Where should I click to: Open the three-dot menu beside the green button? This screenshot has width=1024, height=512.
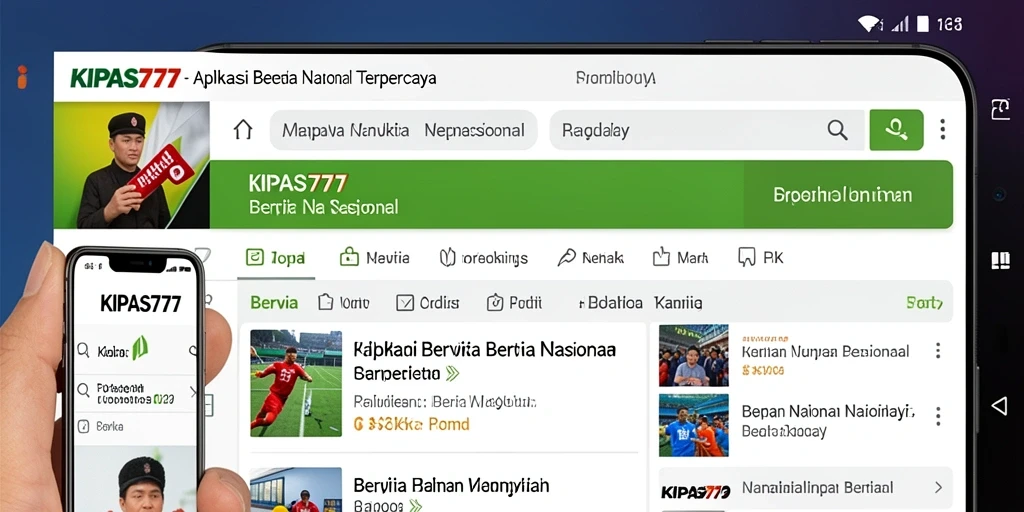(942, 129)
